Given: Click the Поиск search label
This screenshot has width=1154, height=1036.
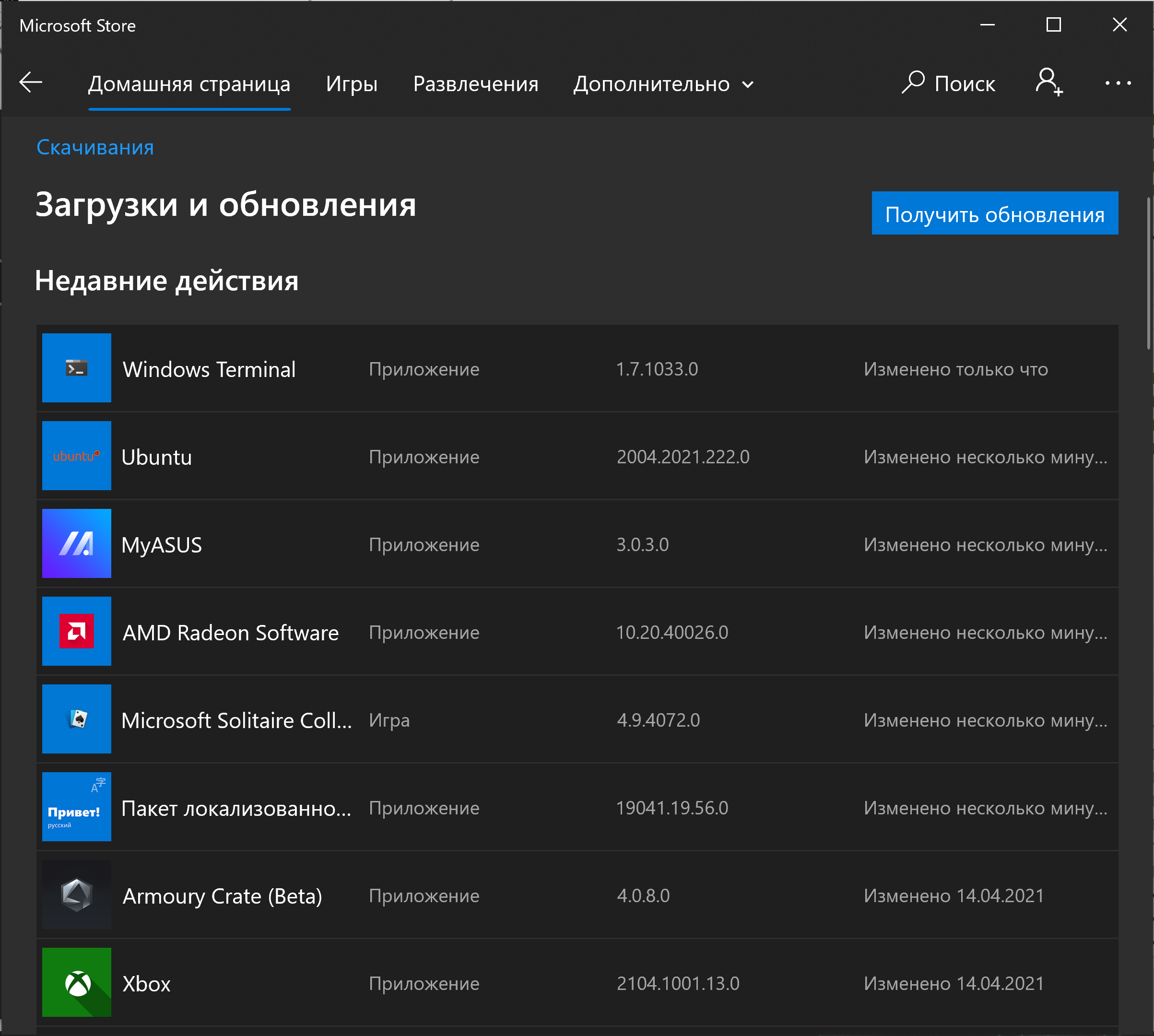Looking at the screenshot, I should tap(965, 83).
